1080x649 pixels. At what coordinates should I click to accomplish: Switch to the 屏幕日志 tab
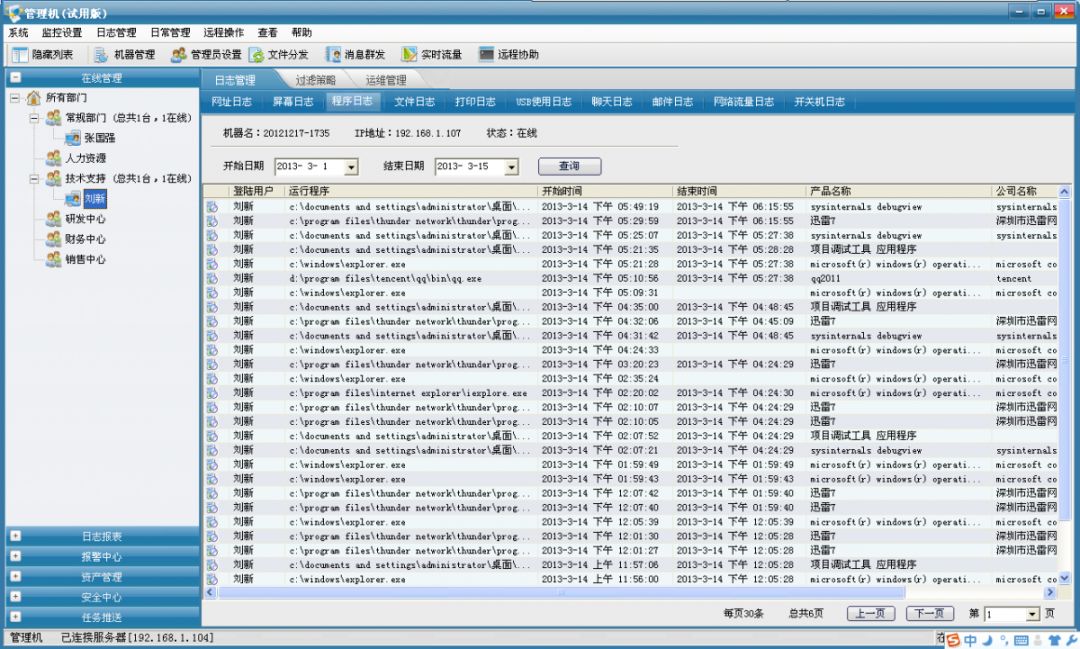click(293, 102)
